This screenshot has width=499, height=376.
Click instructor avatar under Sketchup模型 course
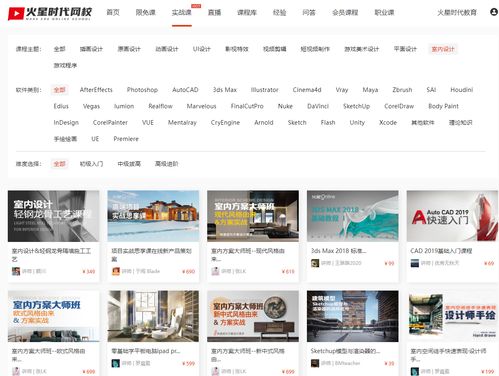pos(315,363)
